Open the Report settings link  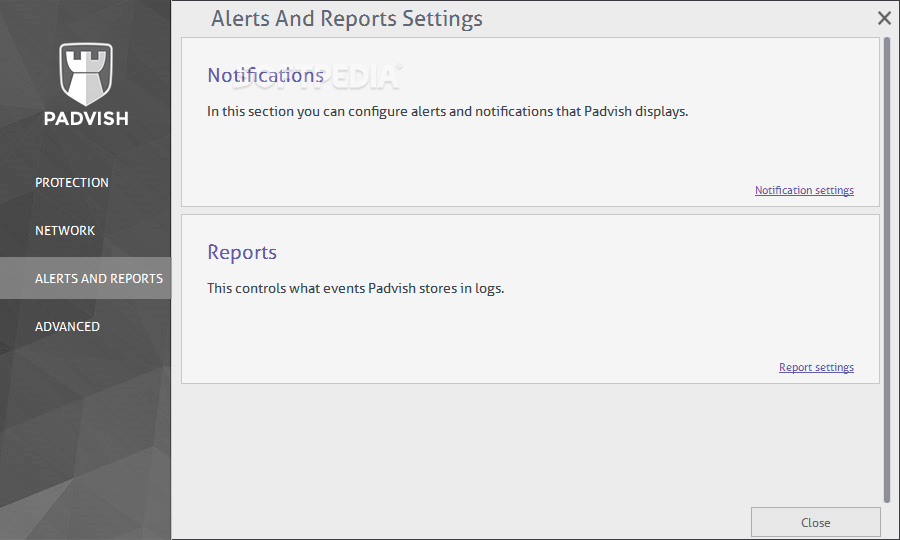coord(816,367)
